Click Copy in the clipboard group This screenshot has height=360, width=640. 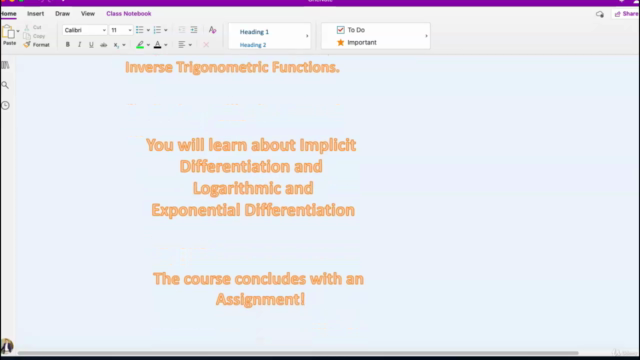34,36
